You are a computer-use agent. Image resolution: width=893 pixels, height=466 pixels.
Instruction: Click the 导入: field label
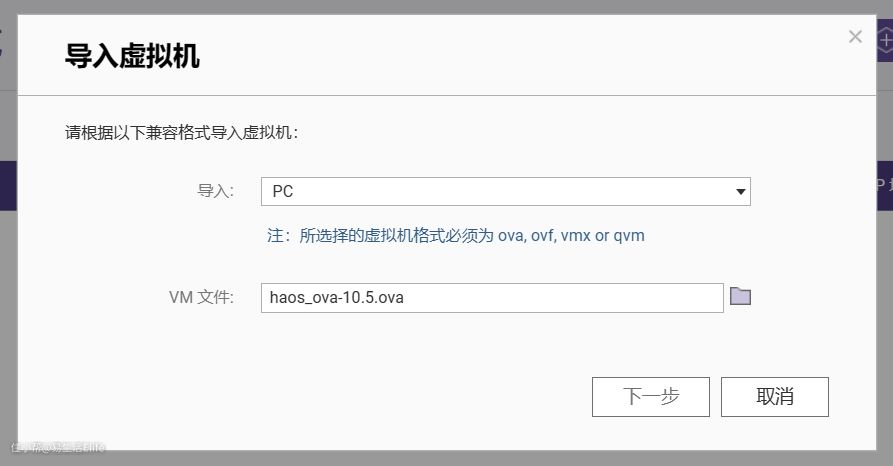215,191
